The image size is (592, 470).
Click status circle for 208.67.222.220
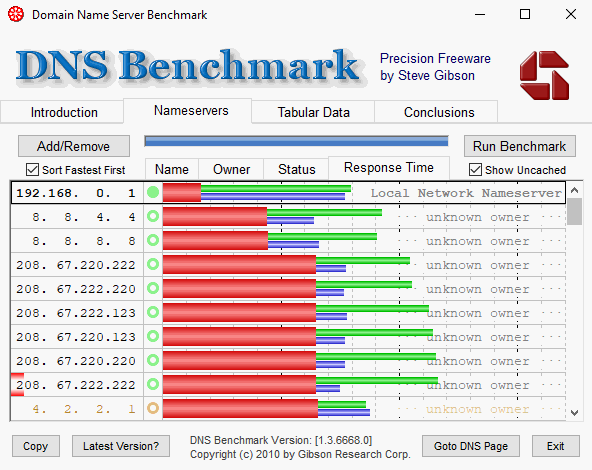click(153, 288)
